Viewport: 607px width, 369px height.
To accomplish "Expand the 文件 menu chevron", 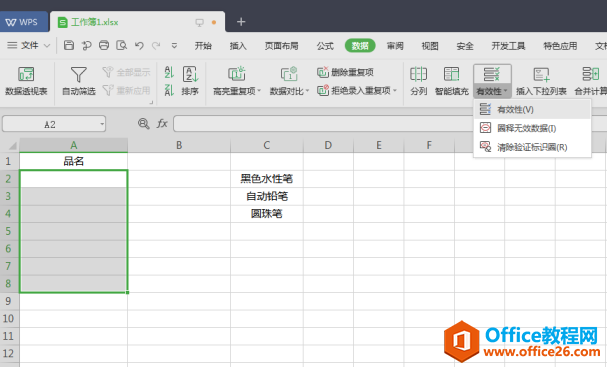I will click(47, 46).
